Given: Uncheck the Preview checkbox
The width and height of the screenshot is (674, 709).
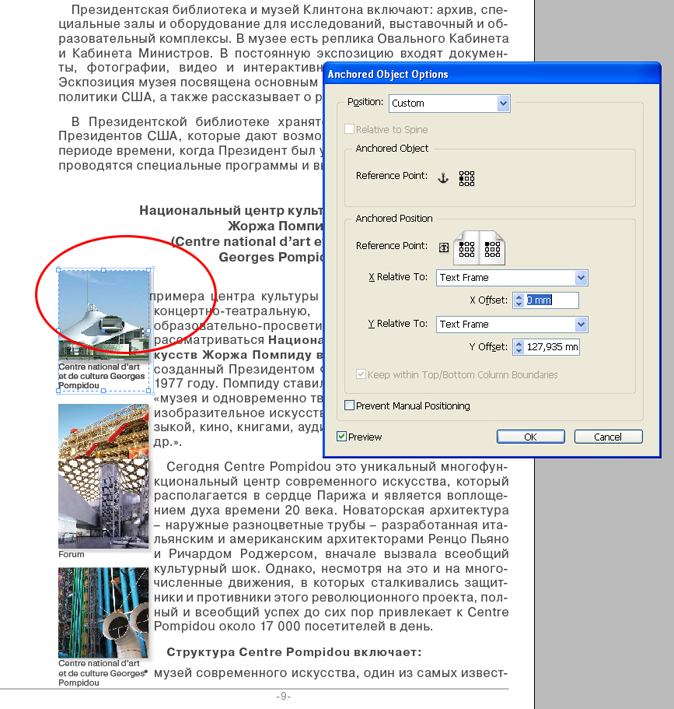Looking at the screenshot, I should [x=342, y=436].
